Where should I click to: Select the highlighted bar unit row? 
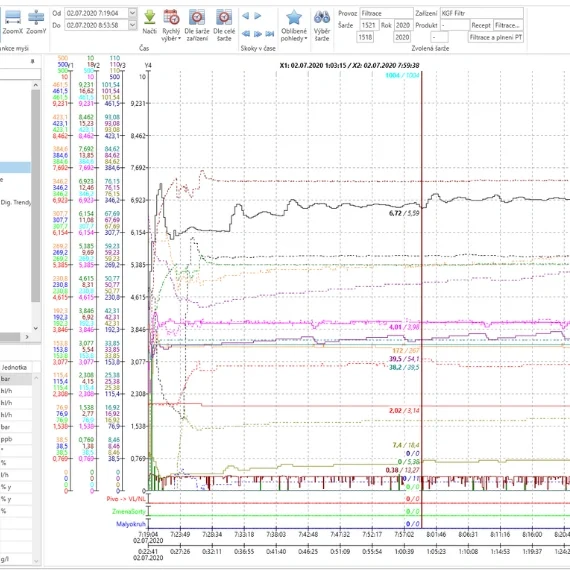click(x=16, y=379)
